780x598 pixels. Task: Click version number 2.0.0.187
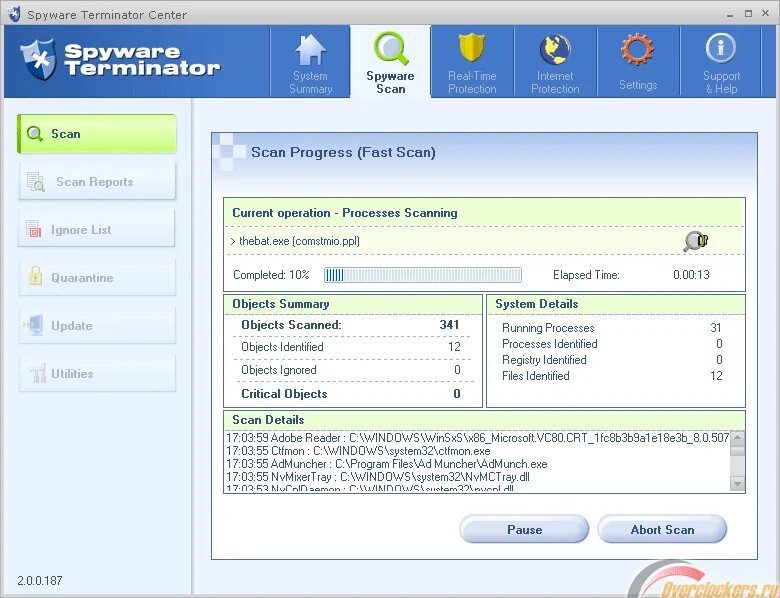click(40, 581)
